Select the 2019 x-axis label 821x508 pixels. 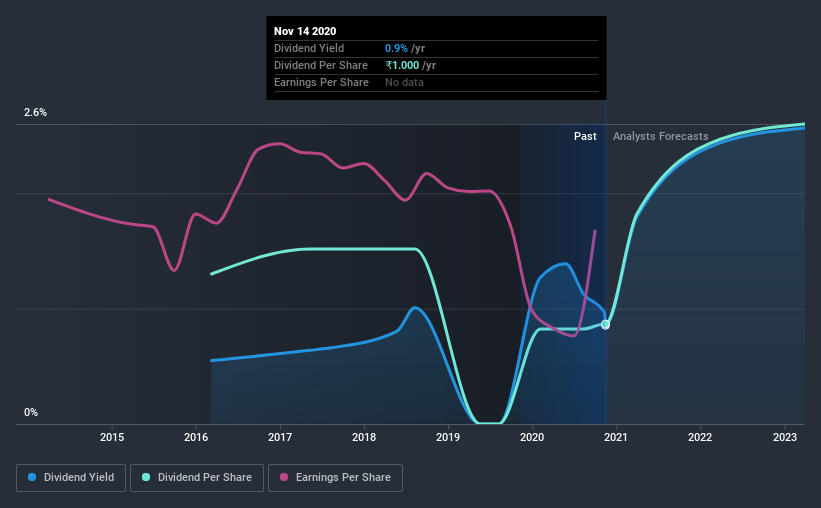[448, 437]
